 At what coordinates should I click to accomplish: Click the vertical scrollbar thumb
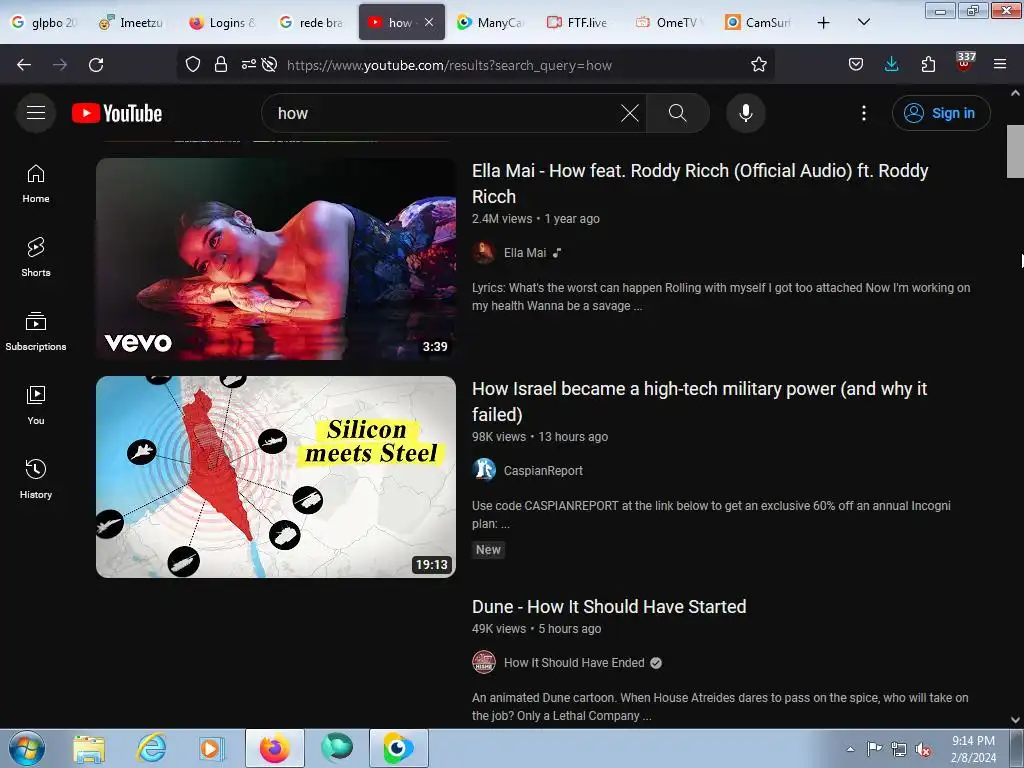click(1015, 151)
